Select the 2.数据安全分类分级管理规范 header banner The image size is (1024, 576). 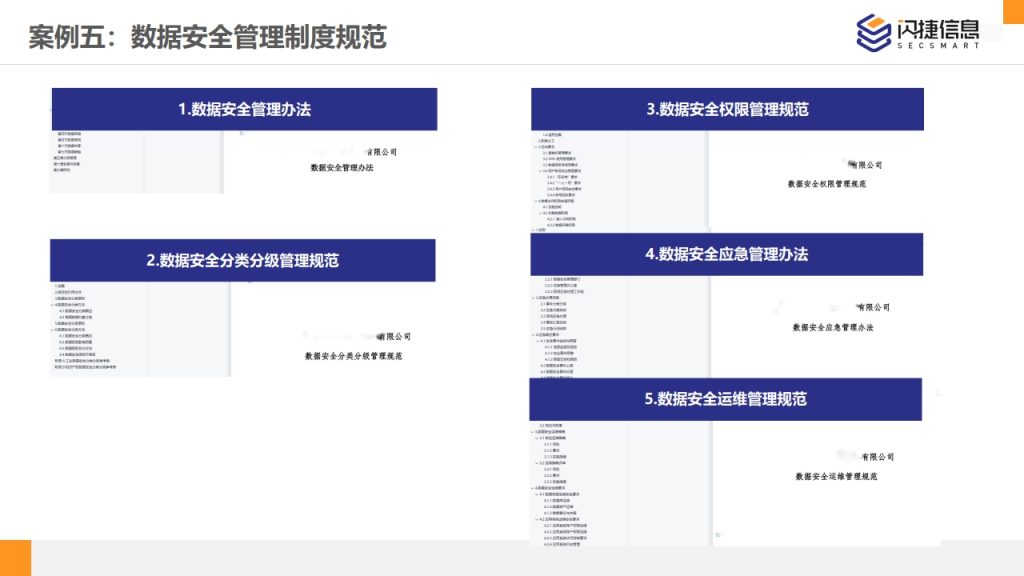coord(243,261)
